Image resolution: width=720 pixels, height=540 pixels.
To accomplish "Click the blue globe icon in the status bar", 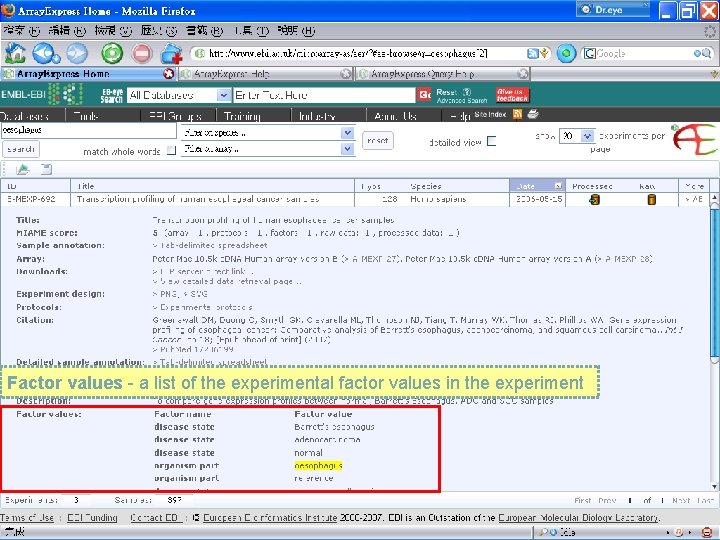I will click(x=553, y=532).
